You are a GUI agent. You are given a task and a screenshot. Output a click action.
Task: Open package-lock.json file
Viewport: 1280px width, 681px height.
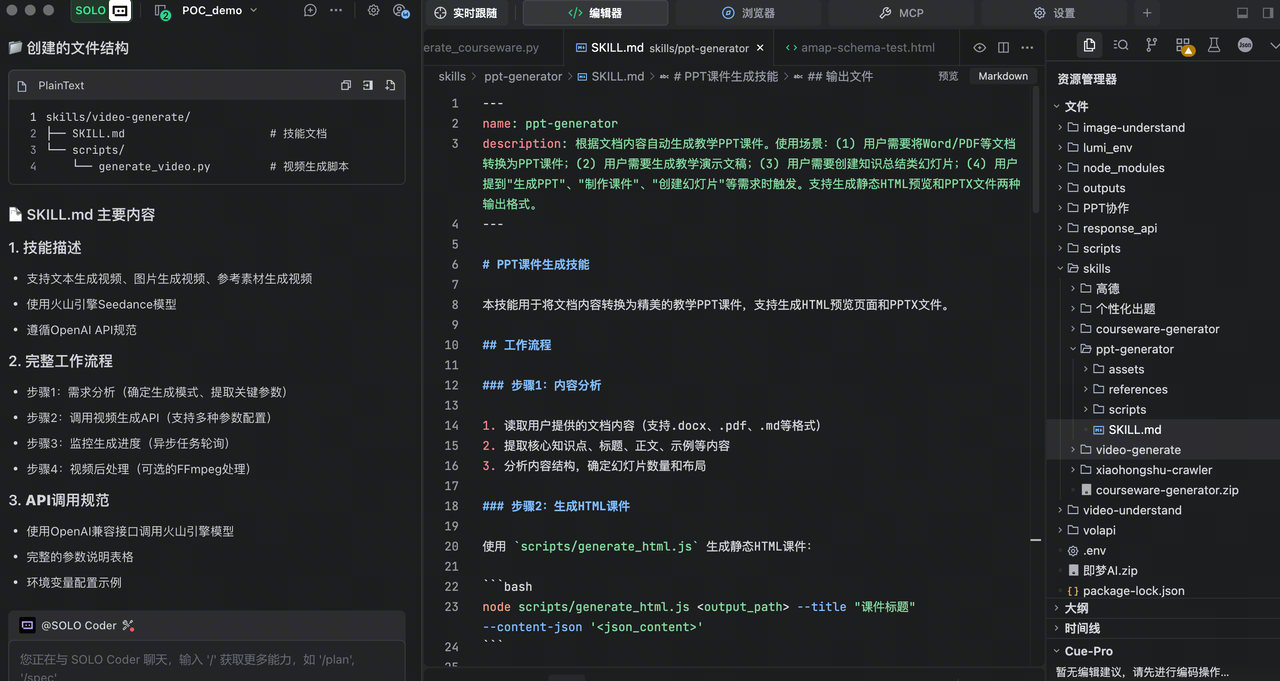[x=1163, y=591]
